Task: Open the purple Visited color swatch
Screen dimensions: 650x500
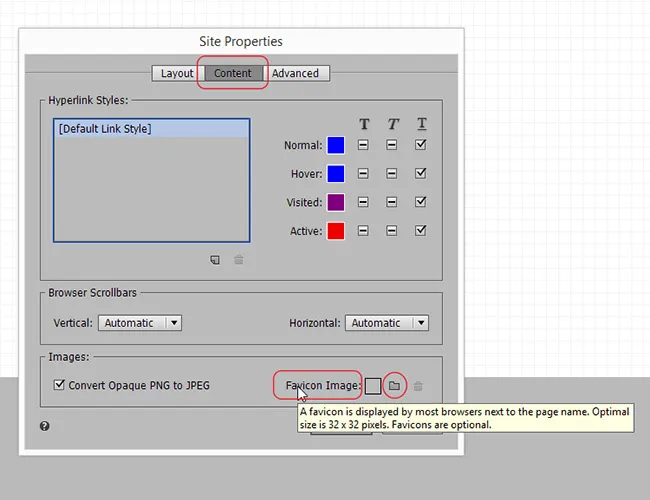Action: pyautogui.click(x=336, y=203)
